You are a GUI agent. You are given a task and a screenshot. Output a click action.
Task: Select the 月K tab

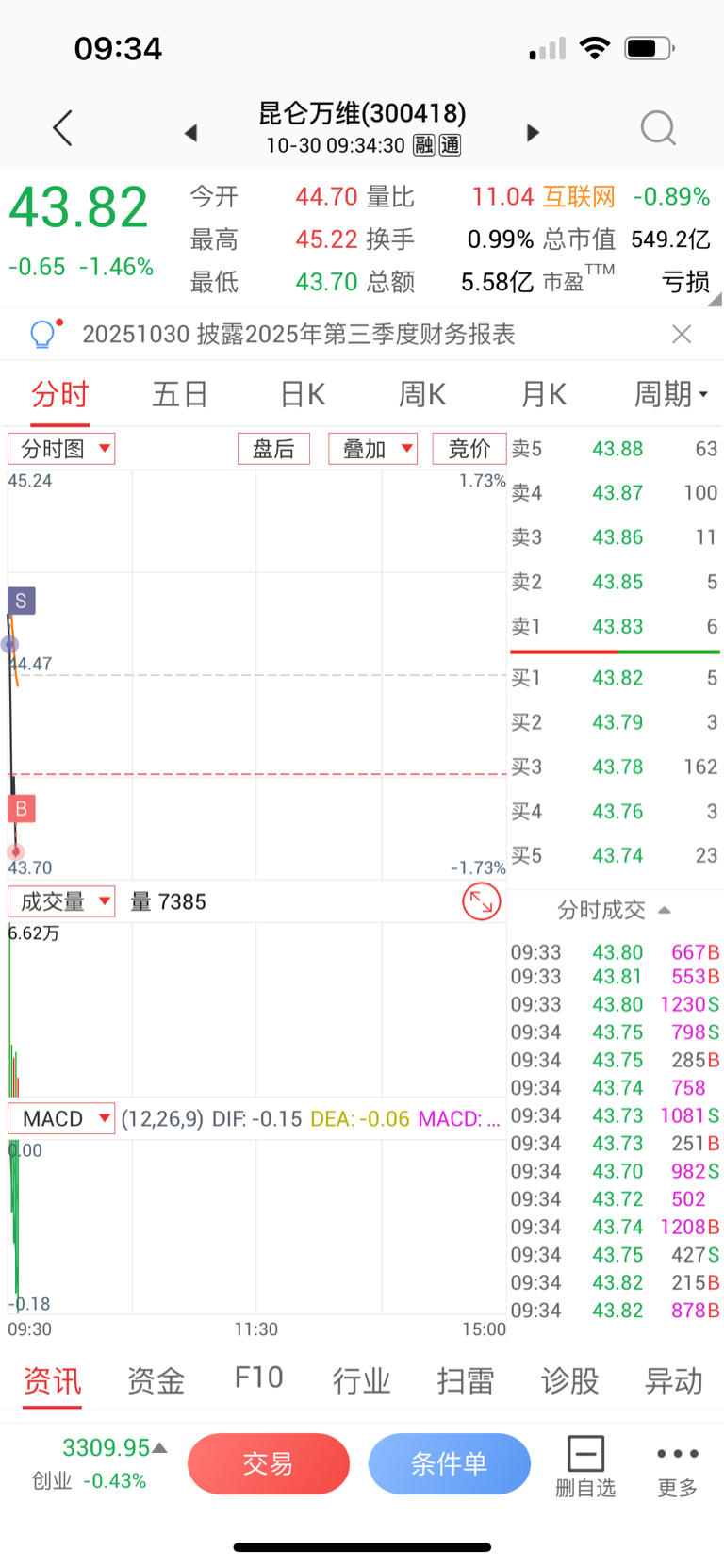tap(544, 394)
